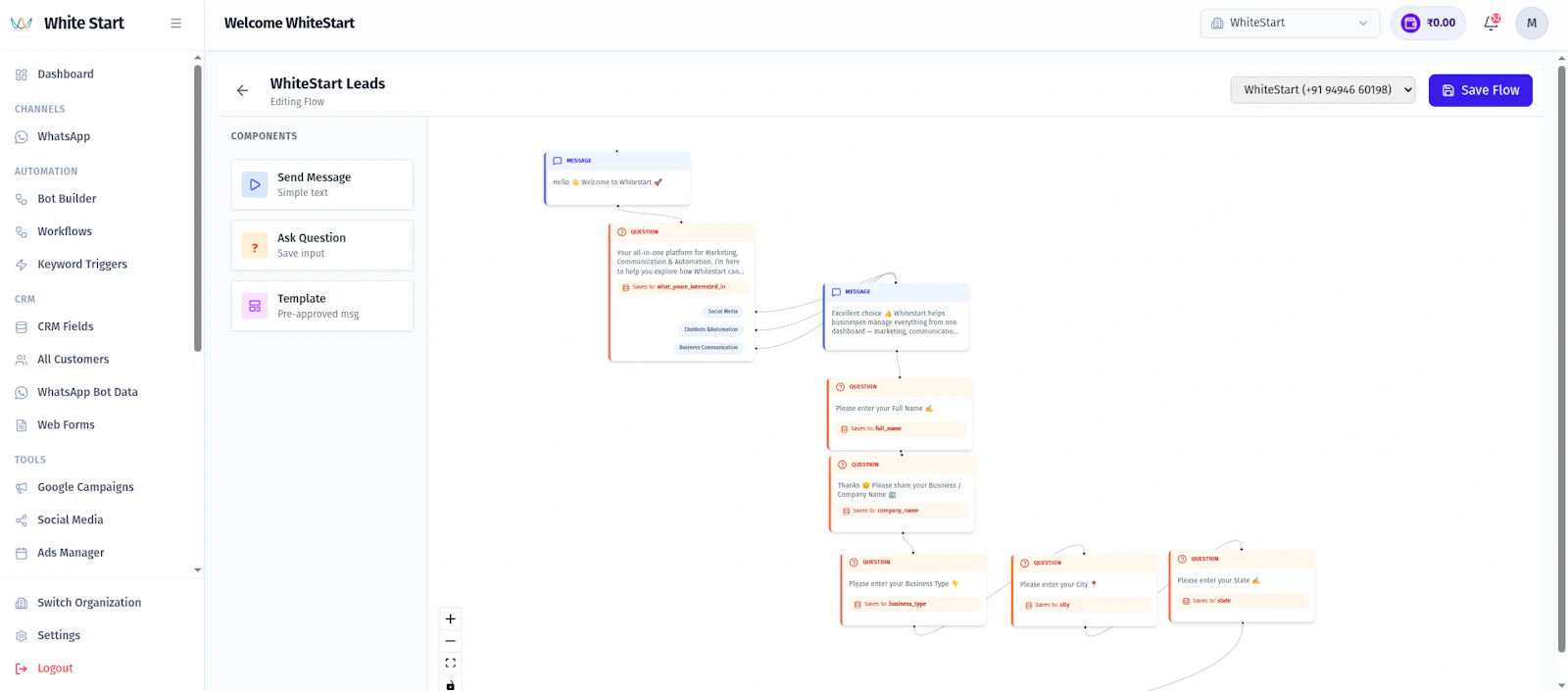
Task: Click the Chatbots & Automation option chip
Action: coord(711,329)
